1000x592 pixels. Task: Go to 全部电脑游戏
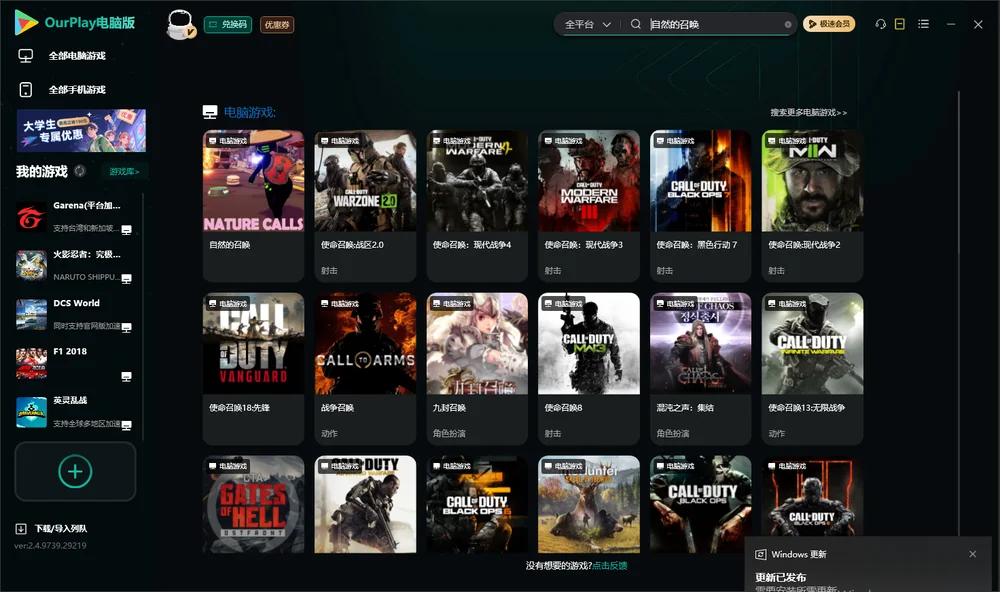(x=62, y=56)
